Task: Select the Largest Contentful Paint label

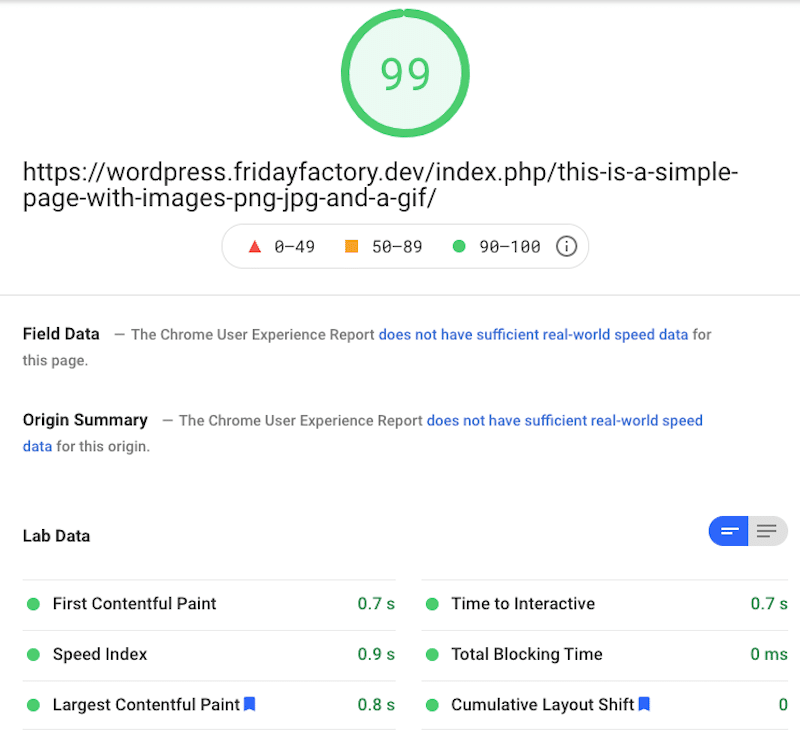Action: coord(146,704)
